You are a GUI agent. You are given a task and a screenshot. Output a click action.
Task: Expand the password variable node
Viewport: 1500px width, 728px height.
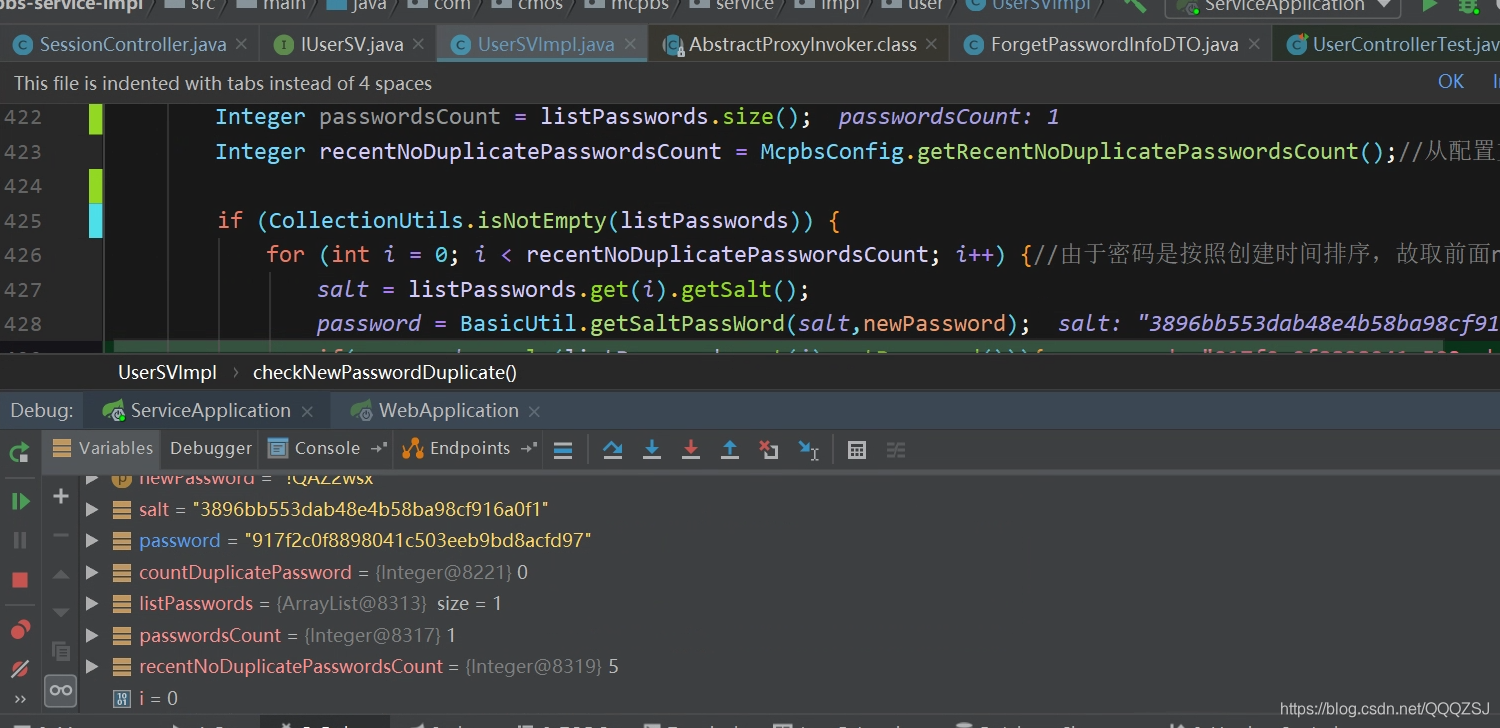pos(92,541)
